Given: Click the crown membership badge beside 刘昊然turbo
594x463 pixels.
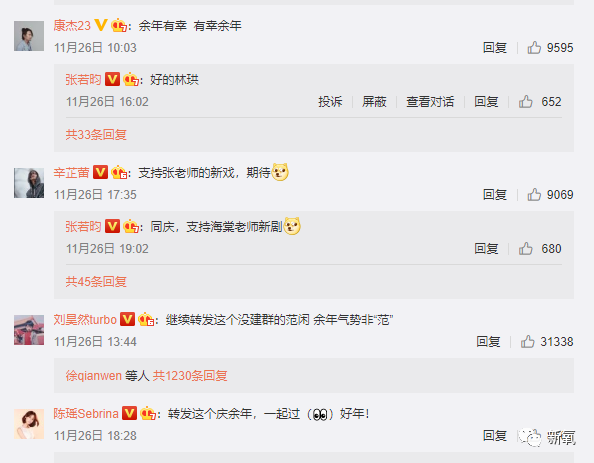Looking at the screenshot, I should [x=146, y=319].
